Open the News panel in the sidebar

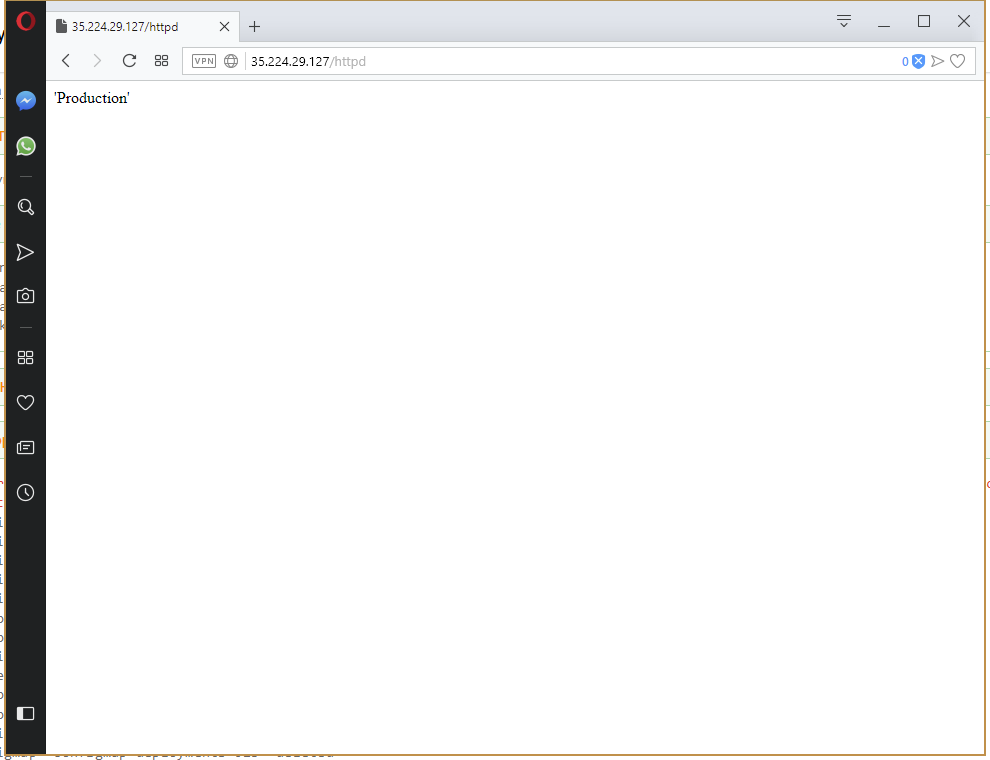coord(26,447)
